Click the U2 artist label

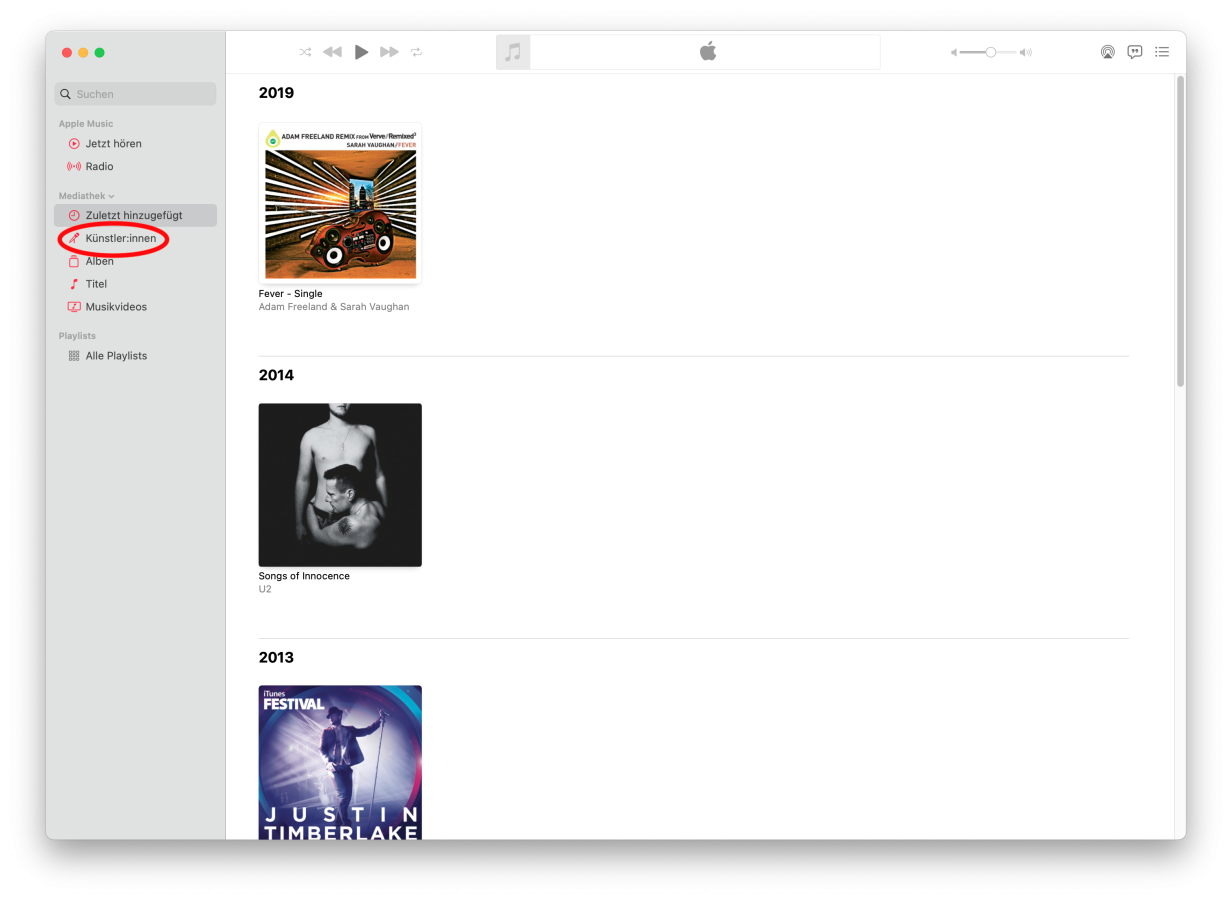(x=265, y=589)
